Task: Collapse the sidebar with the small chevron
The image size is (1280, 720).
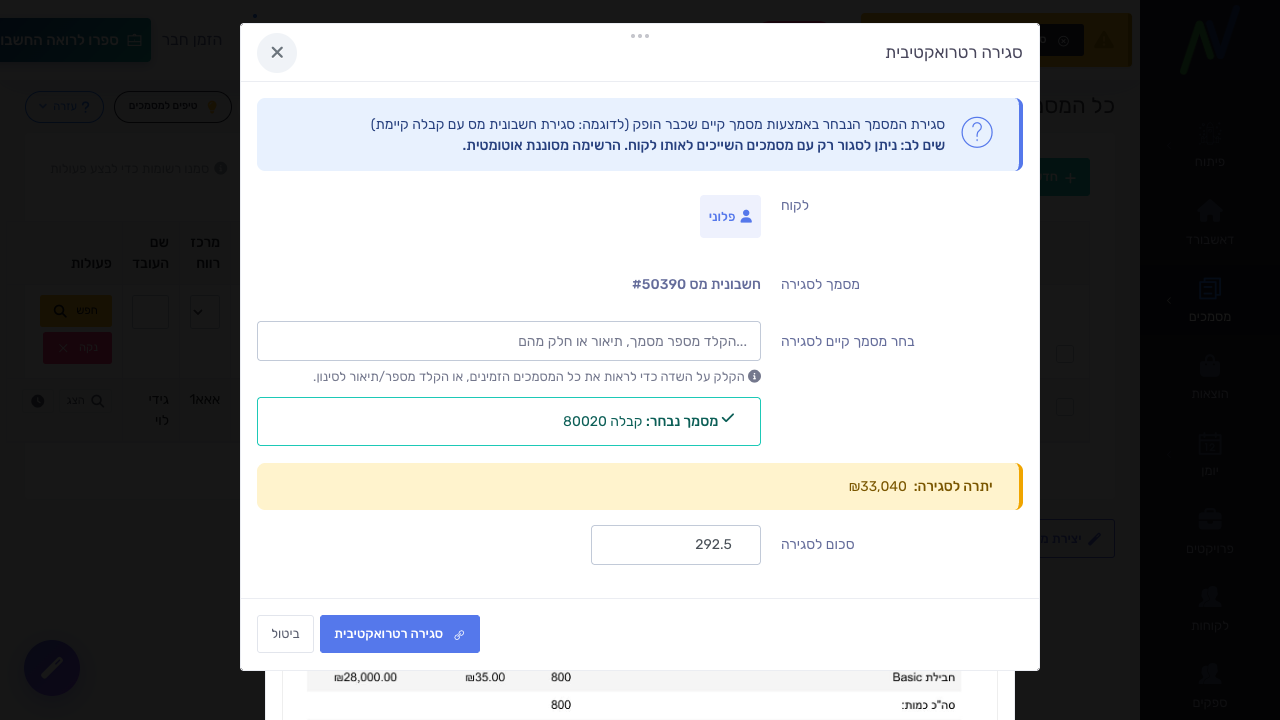Action: (1167, 300)
